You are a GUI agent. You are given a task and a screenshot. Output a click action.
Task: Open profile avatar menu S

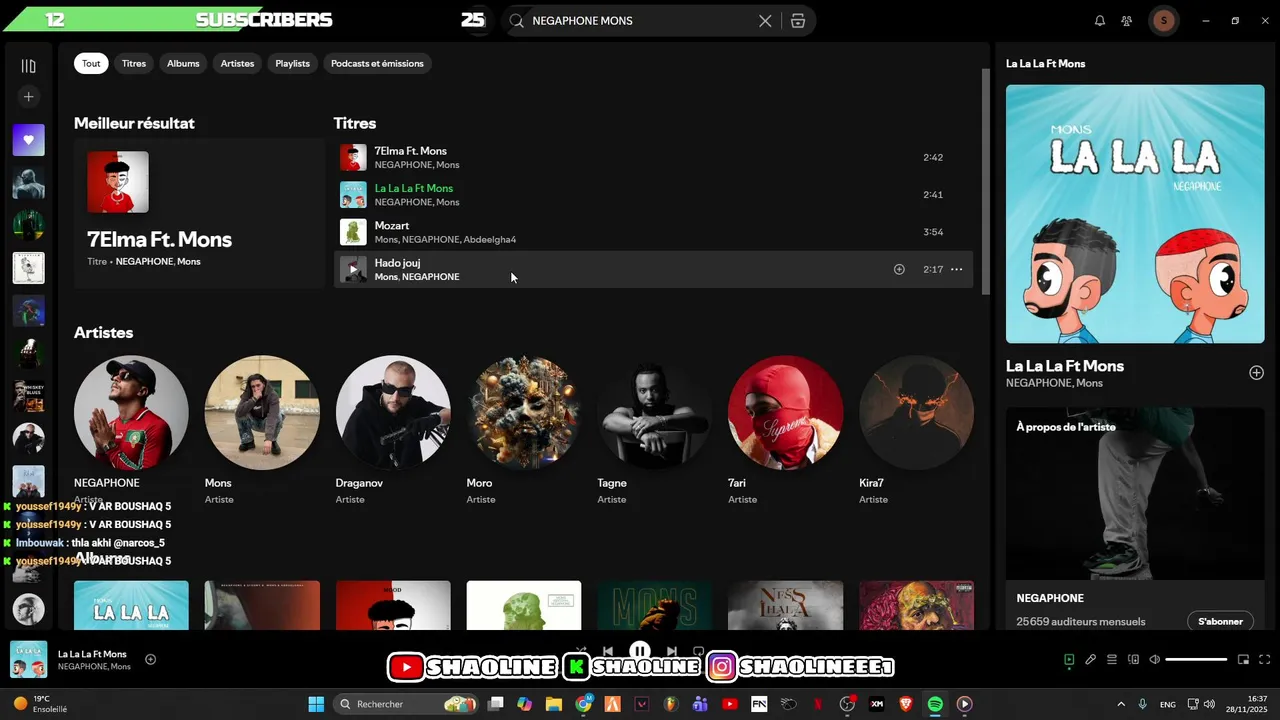point(1163,20)
